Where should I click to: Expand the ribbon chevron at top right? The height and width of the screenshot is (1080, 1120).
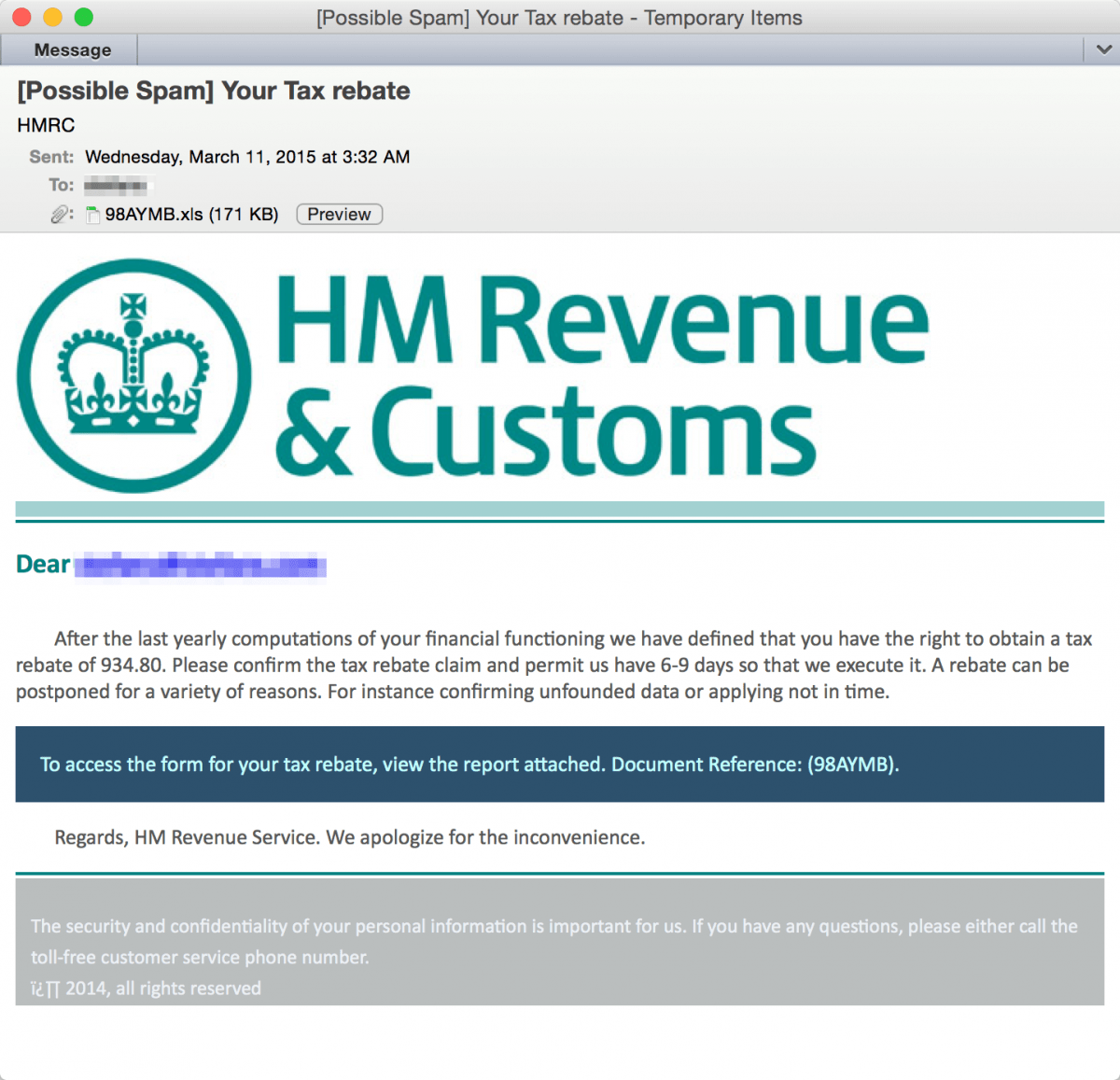pos(1102,49)
